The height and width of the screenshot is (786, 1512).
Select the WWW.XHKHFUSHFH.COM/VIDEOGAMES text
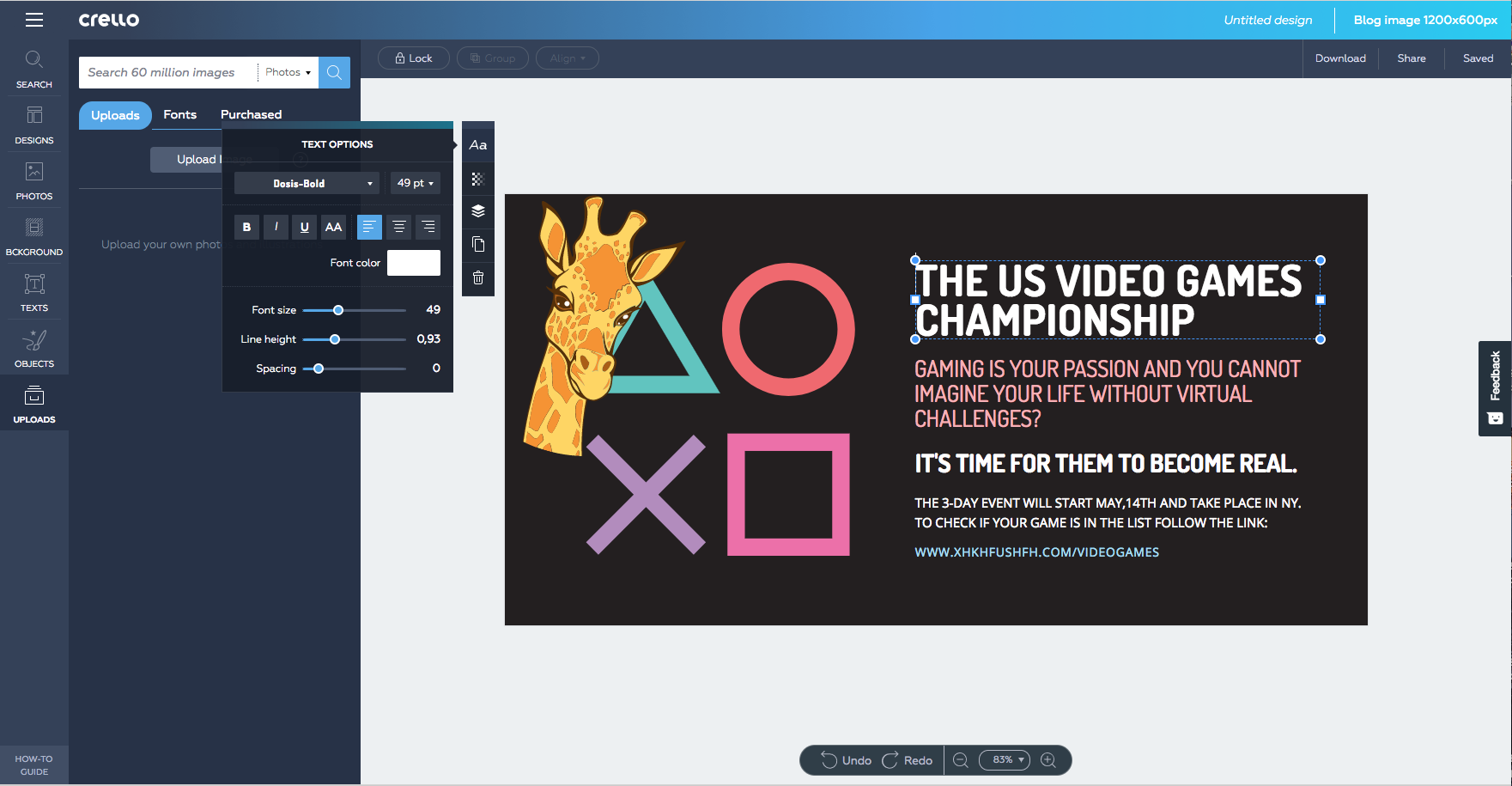(x=1036, y=552)
